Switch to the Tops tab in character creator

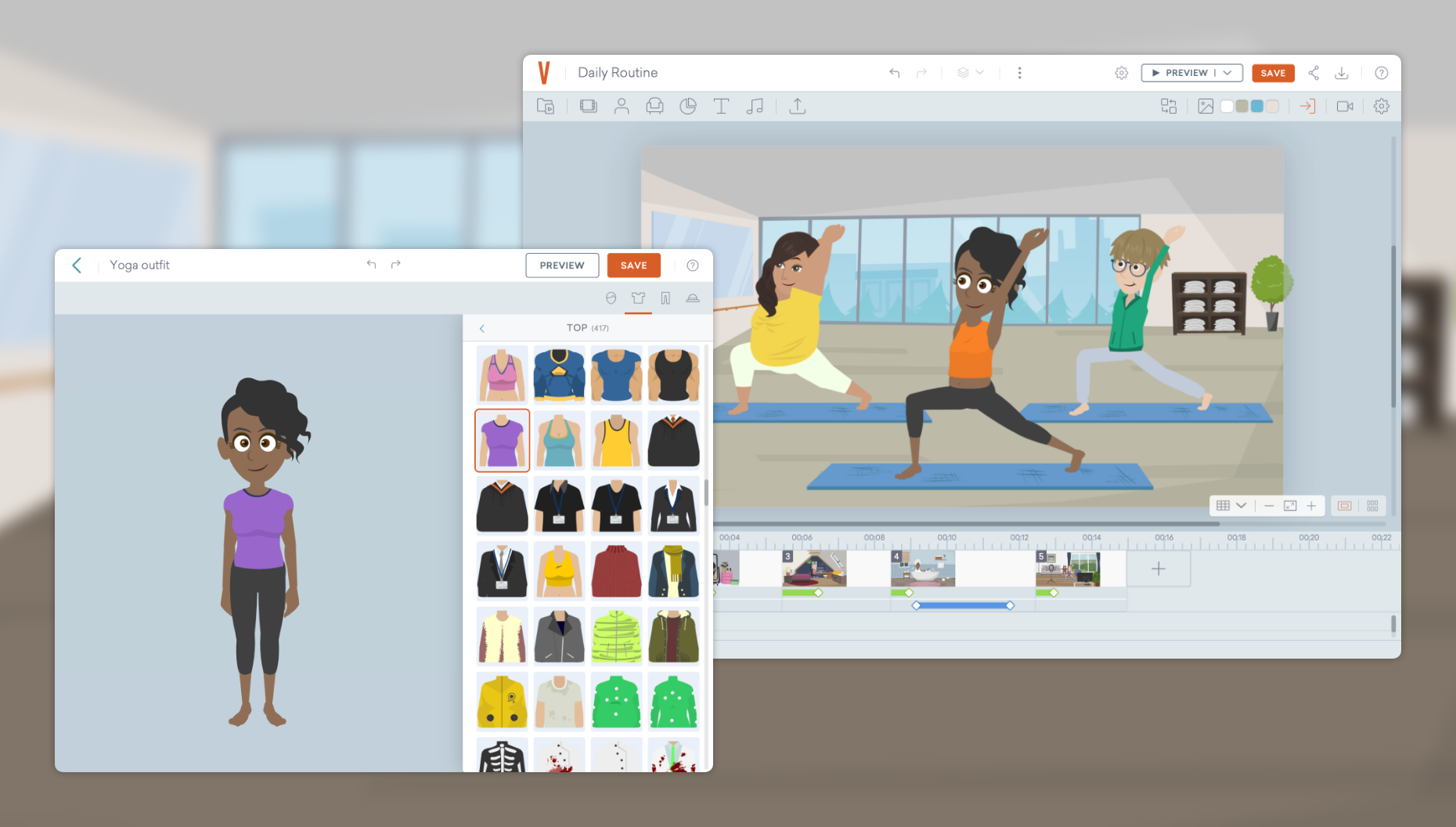[x=638, y=298]
